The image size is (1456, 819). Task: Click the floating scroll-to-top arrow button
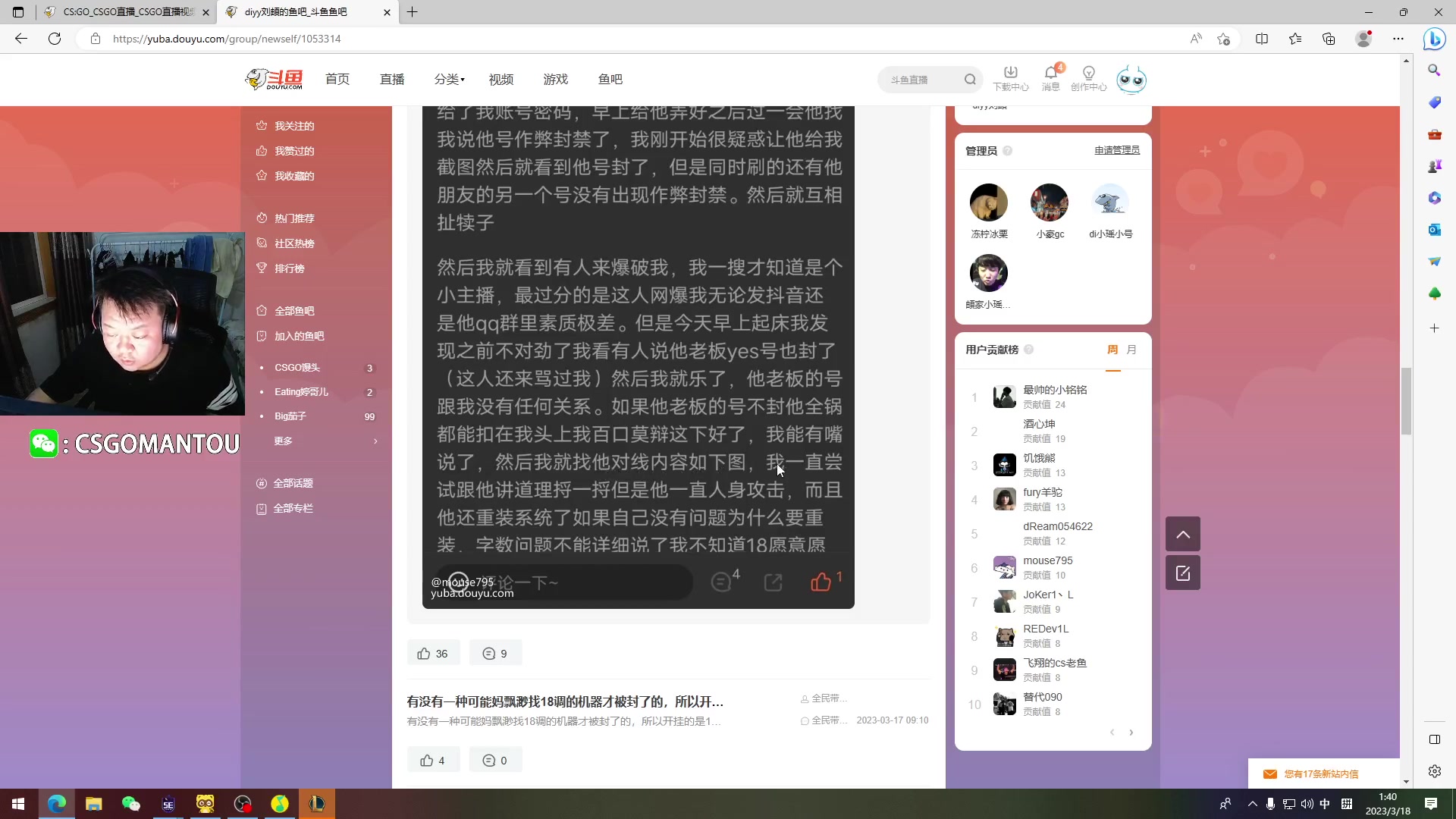coord(1182,534)
